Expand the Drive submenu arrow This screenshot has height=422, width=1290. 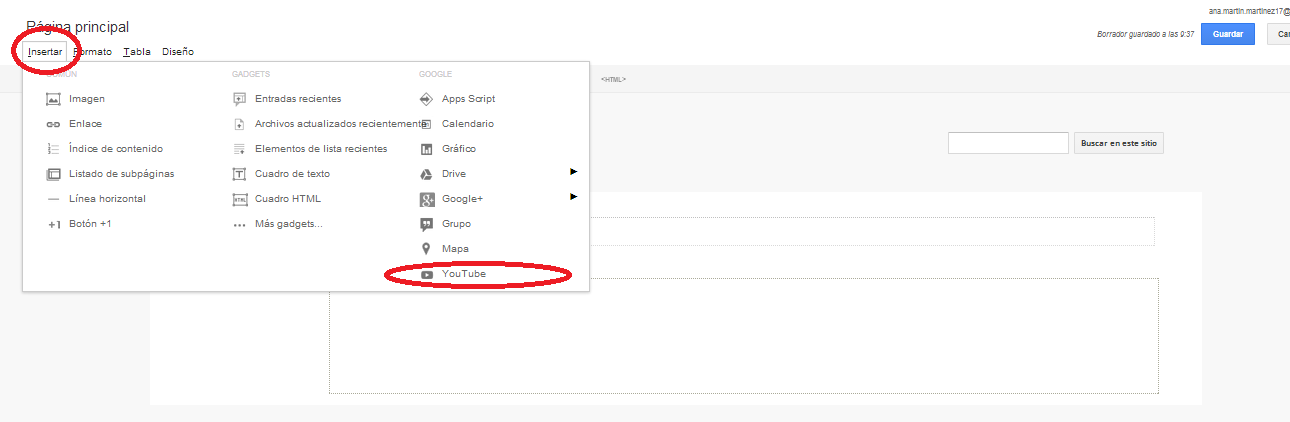[574, 172]
